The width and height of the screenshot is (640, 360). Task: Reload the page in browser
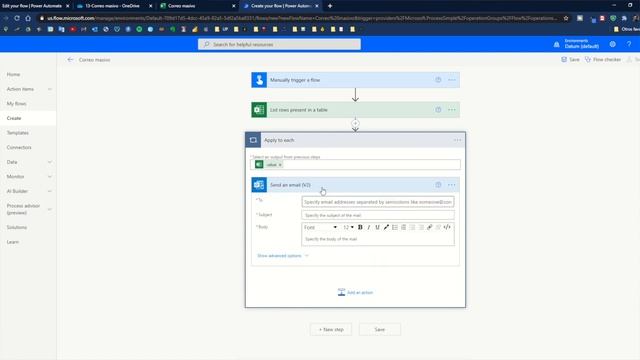click(x=17, y=18)
